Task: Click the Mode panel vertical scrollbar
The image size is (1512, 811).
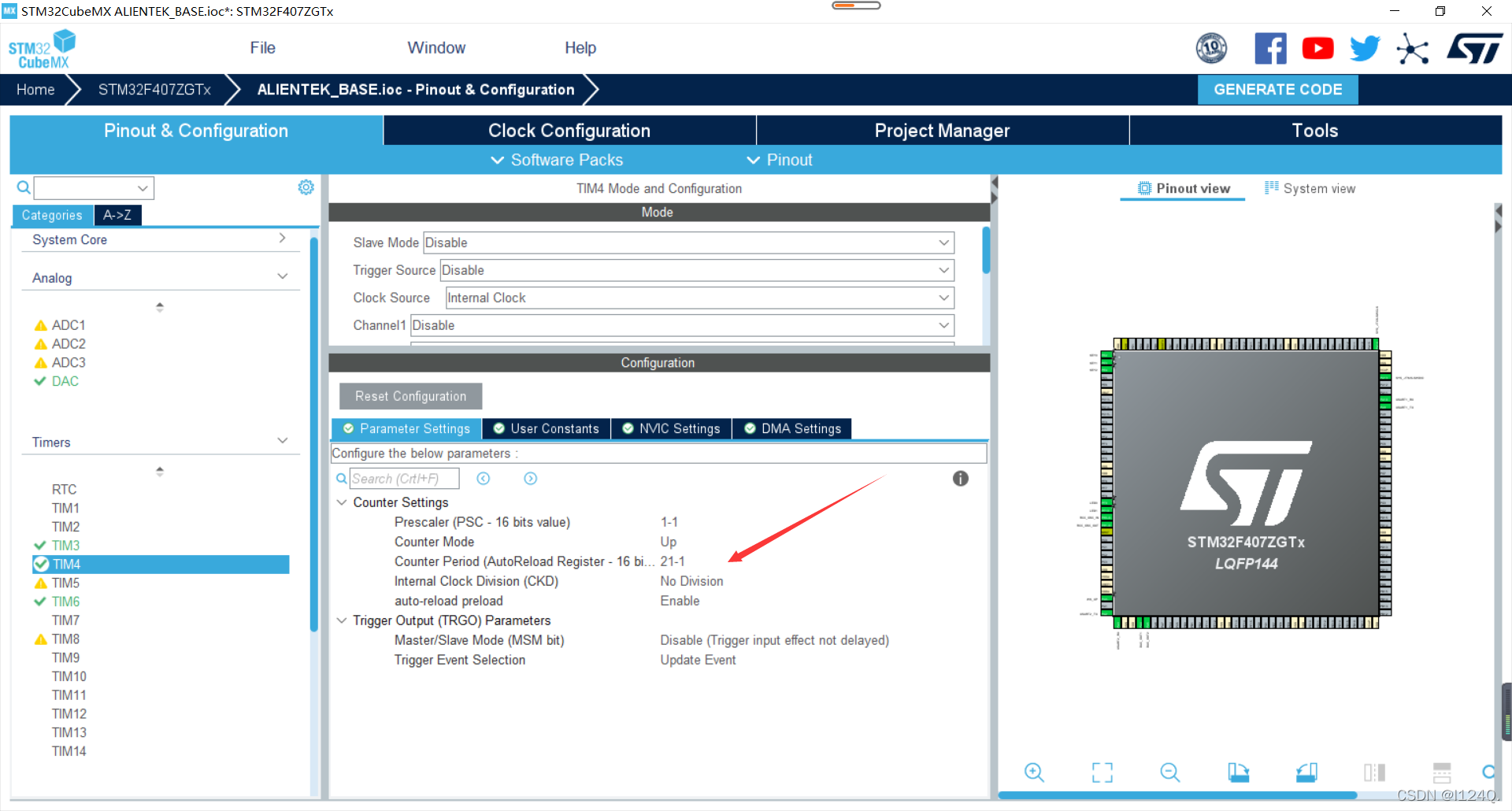Action: [986, 250]
